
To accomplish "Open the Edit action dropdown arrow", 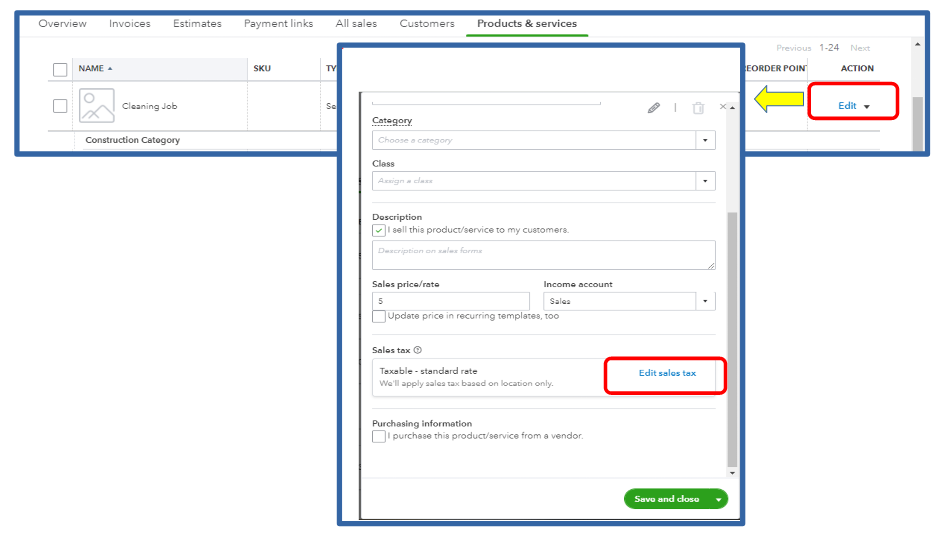I will pyautogui.click(x=867, y=107).
